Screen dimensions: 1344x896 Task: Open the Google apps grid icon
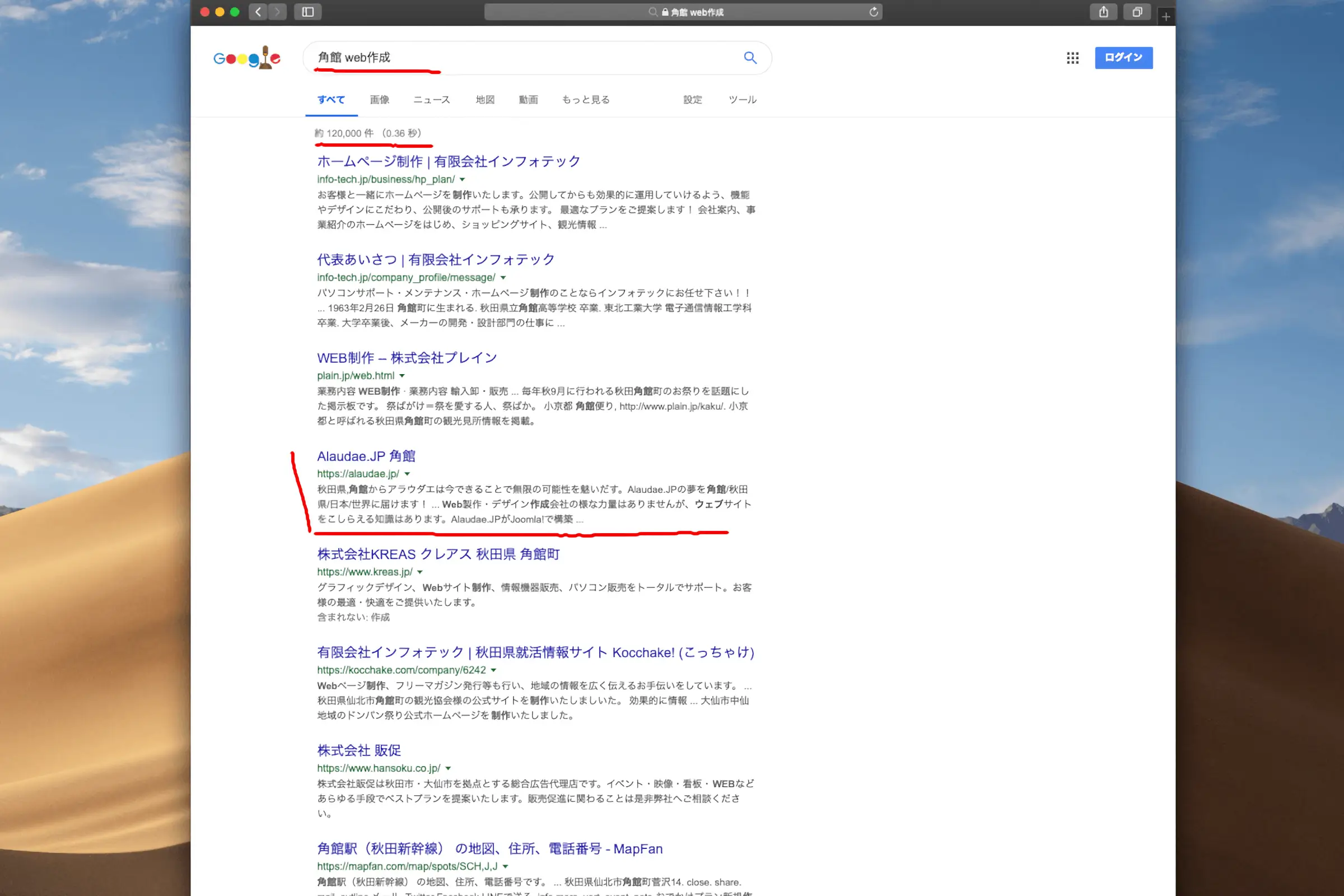(1072, 58)
